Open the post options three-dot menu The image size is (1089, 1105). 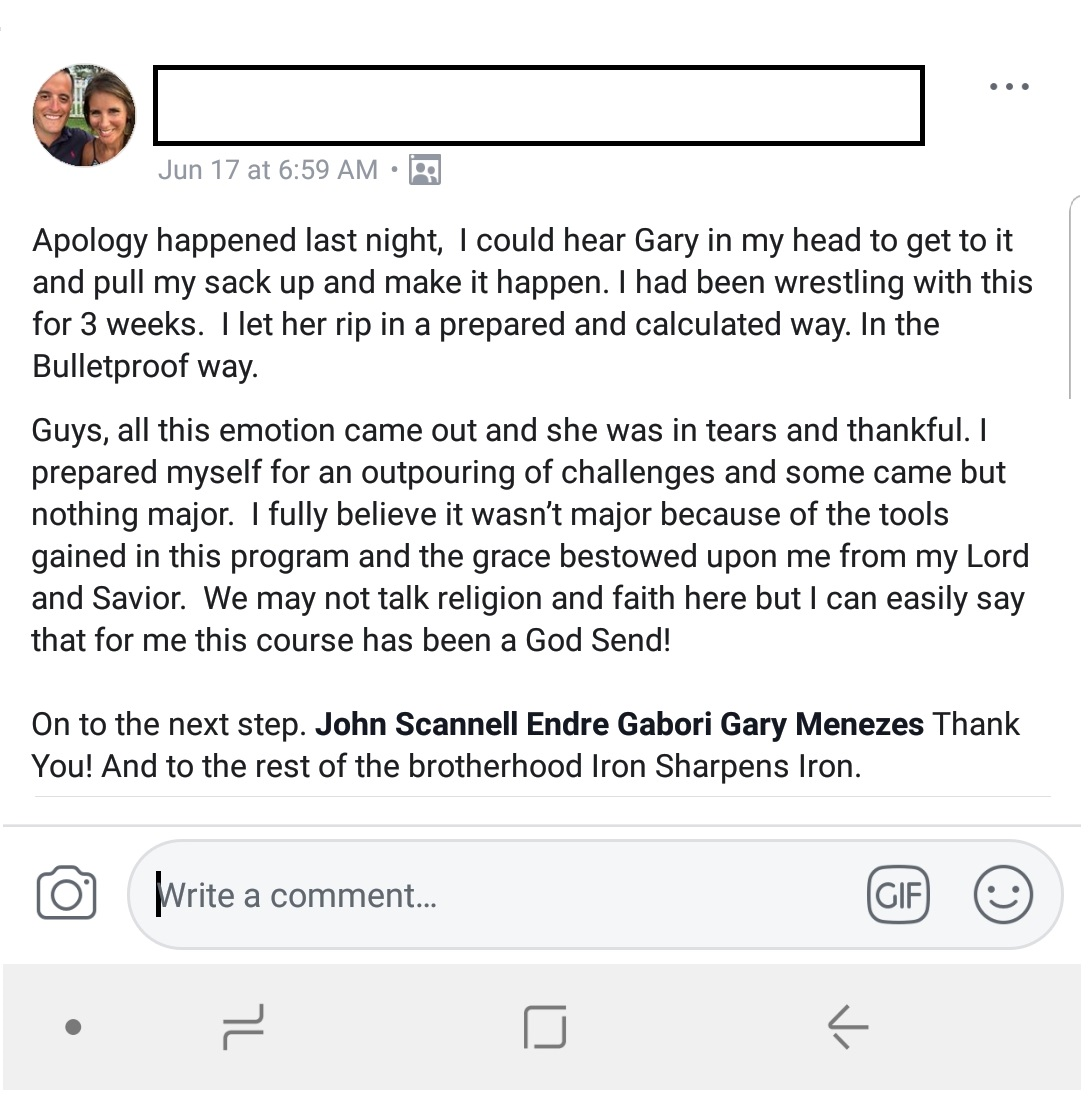click(1008, 87)
